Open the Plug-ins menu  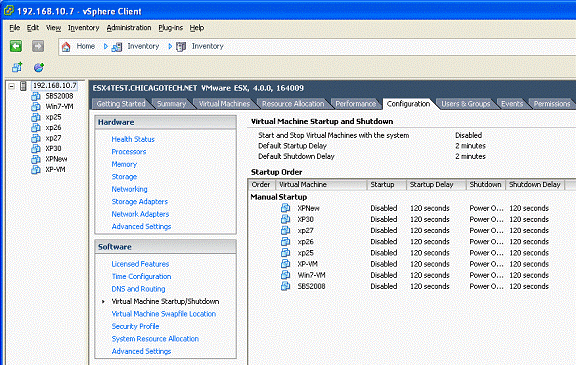(x=170, y=28)
